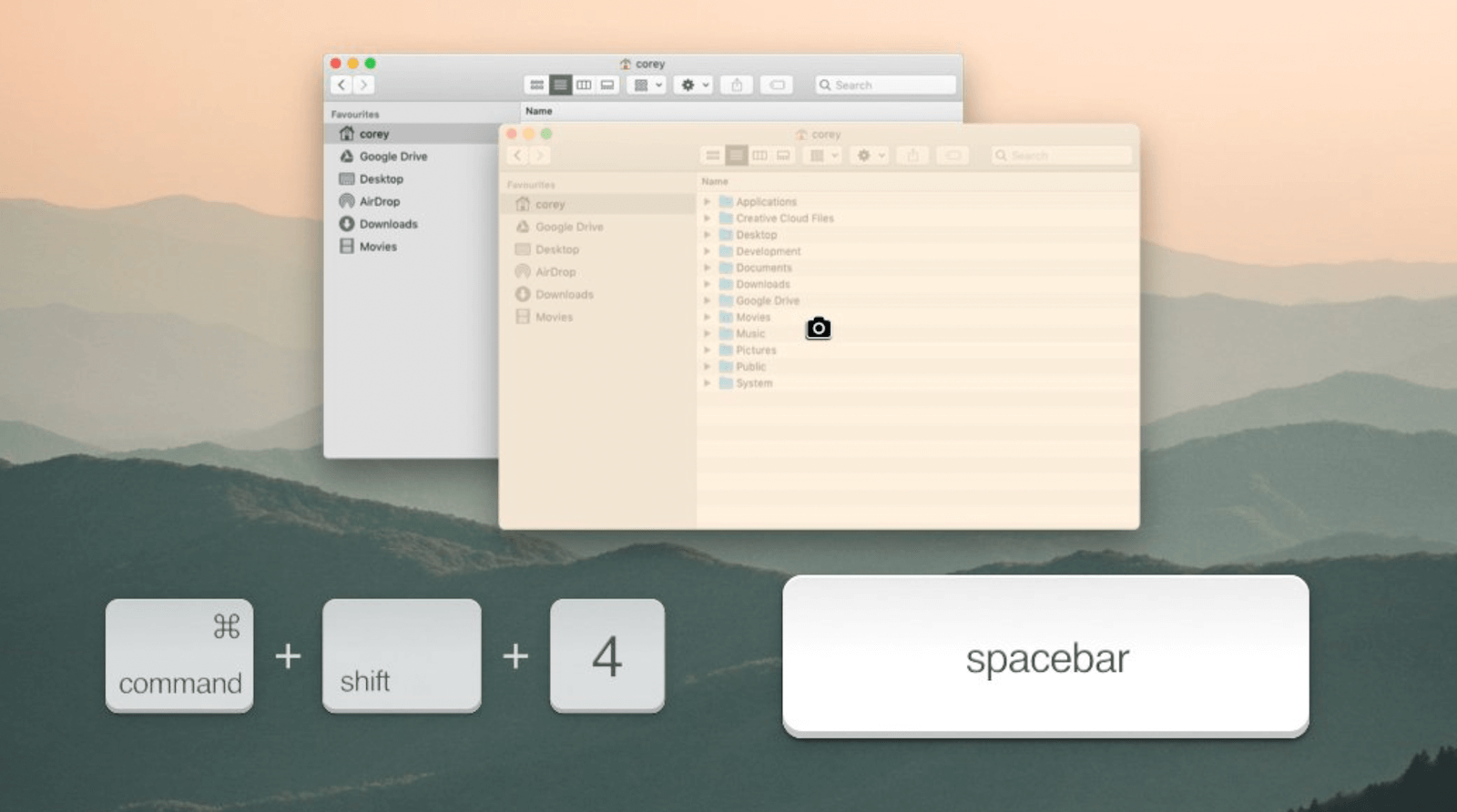Select the Music folder row

(x=918, y=334)
